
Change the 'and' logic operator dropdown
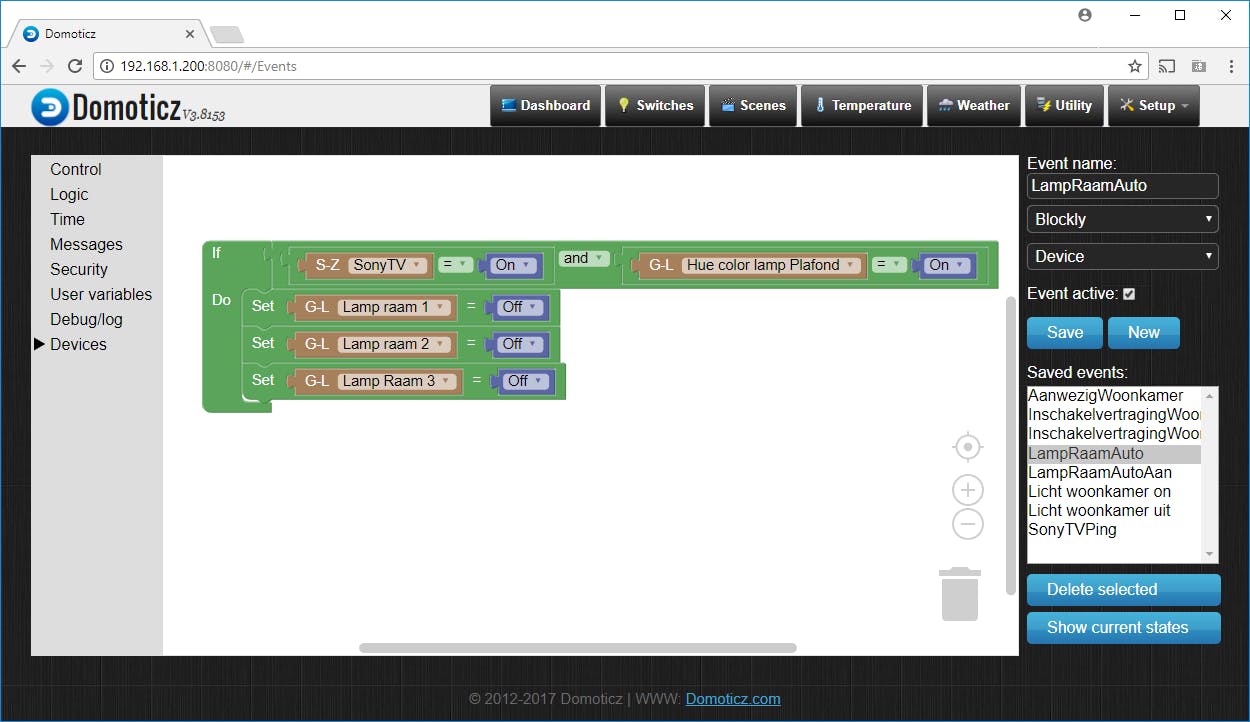[584, 258]
